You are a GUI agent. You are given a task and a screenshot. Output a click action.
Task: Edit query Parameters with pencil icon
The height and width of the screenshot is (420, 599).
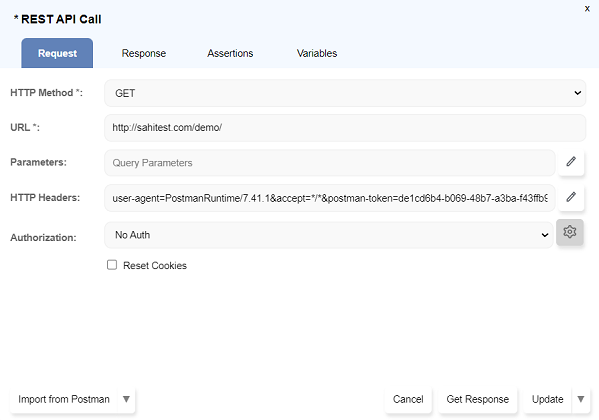click(571, 162)
